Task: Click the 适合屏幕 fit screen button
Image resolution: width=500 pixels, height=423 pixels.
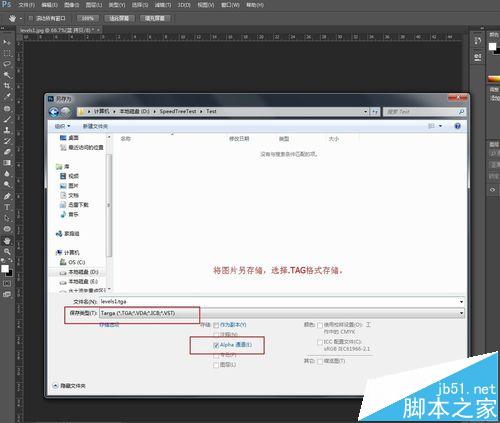Action: (119, 18)
